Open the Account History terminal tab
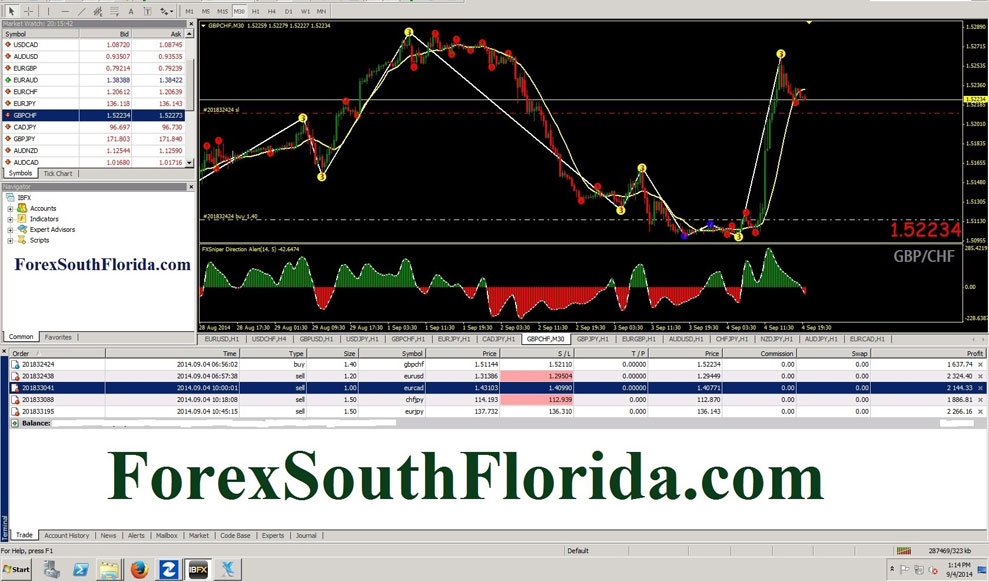Viewport: 989px width, 582px height. [x=66, y=535]
